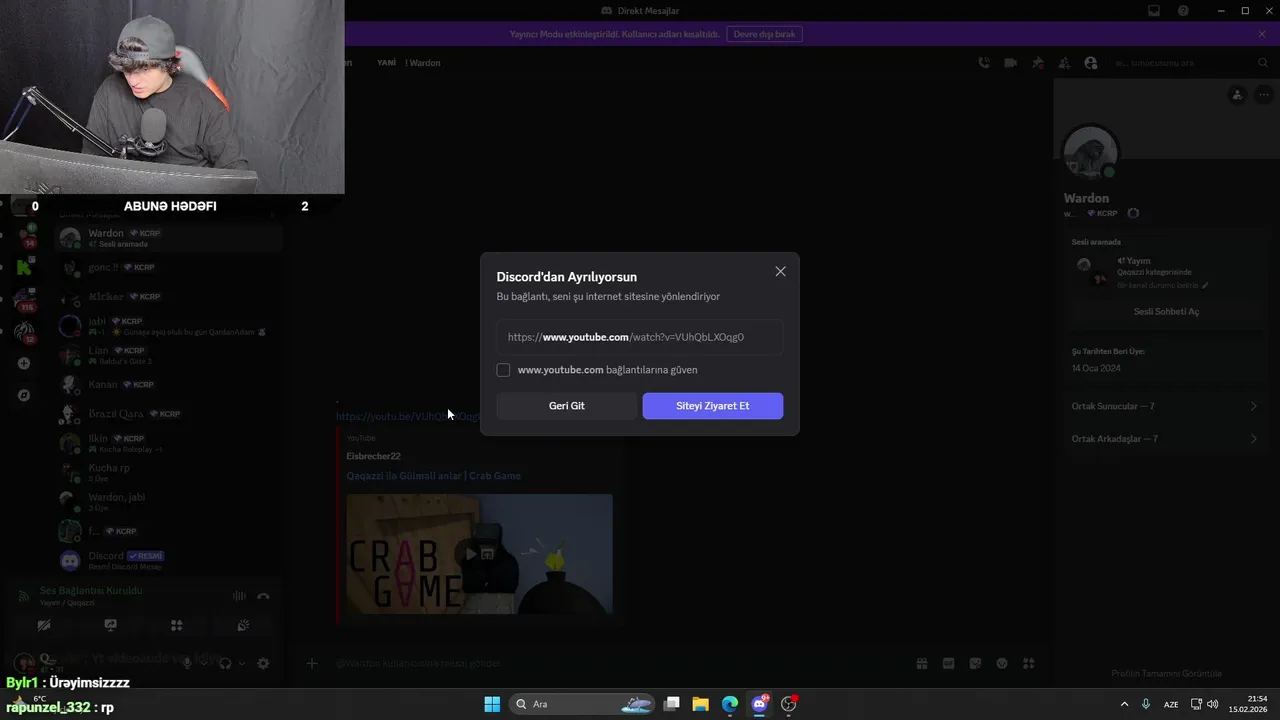This screenshot has height=720, width=1280.
Task: Open the official Discord messages entry
Action: point(169,560)
